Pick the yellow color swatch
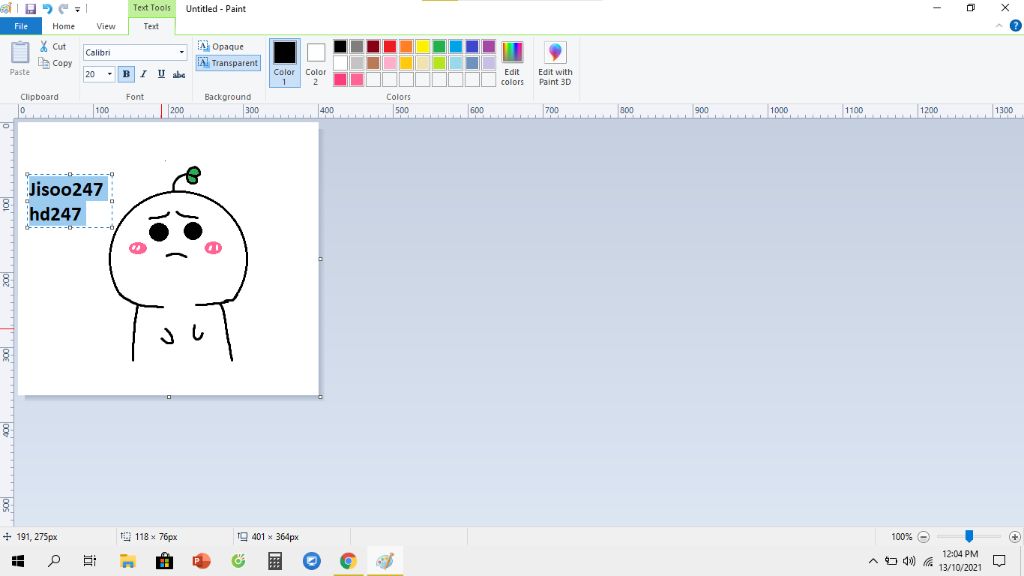Screen dimensions: 1024x576 [x=423, y=46]
